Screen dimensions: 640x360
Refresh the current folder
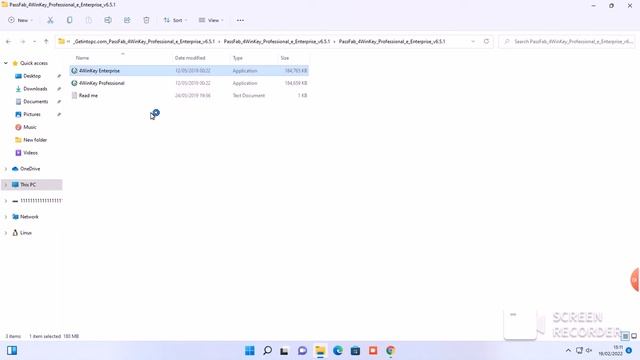[486, 41]
